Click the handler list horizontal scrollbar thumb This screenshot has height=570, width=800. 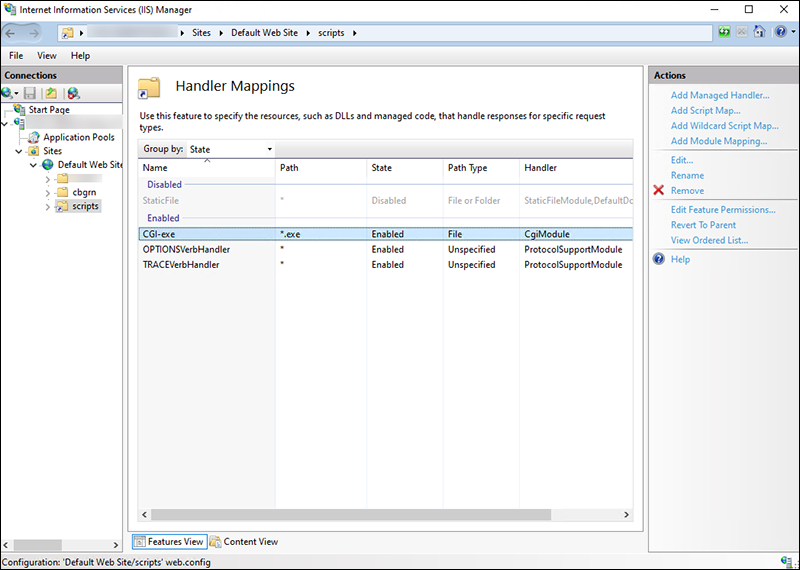(351, 514)
